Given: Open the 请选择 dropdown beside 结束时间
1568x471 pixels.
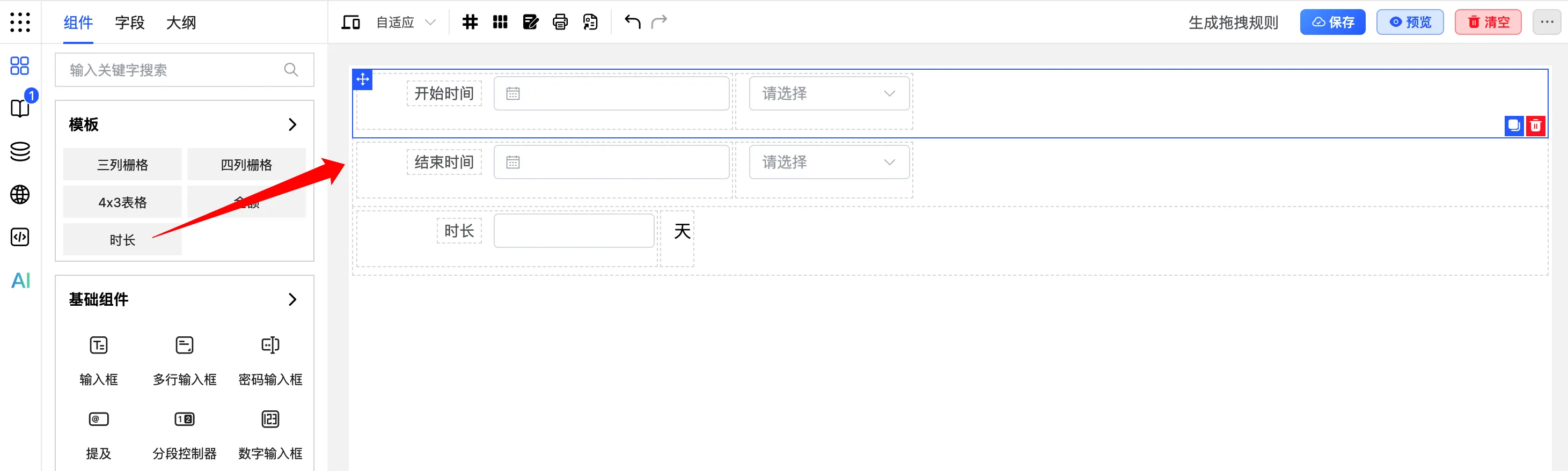Looking at the screenshot, I should (x=829, y=163).
